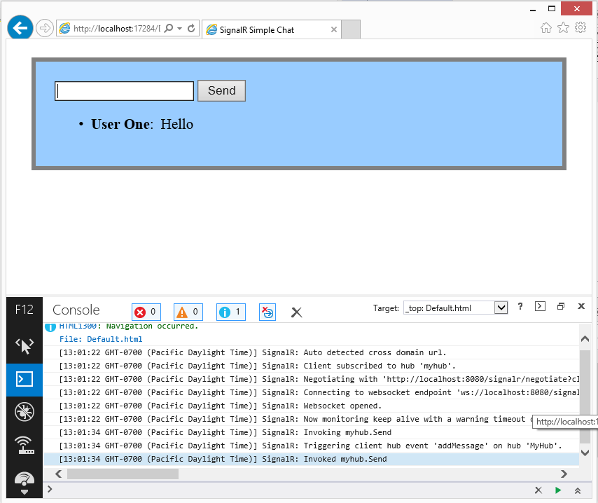Select the 'Invoked myhub.Send' log line
The image size is (598, 503).
[312, 459]
